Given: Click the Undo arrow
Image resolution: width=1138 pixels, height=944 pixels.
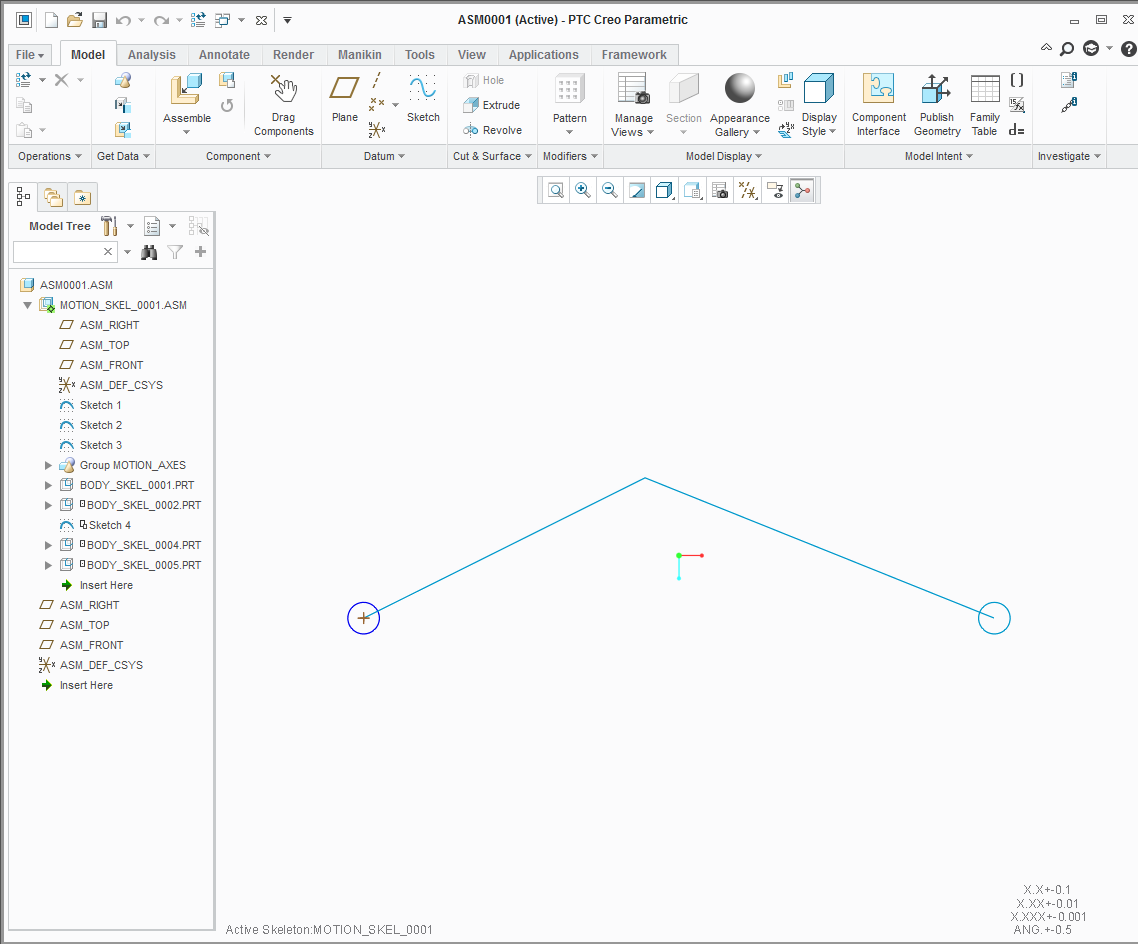Looking at the screenshot, I should 123,20.
